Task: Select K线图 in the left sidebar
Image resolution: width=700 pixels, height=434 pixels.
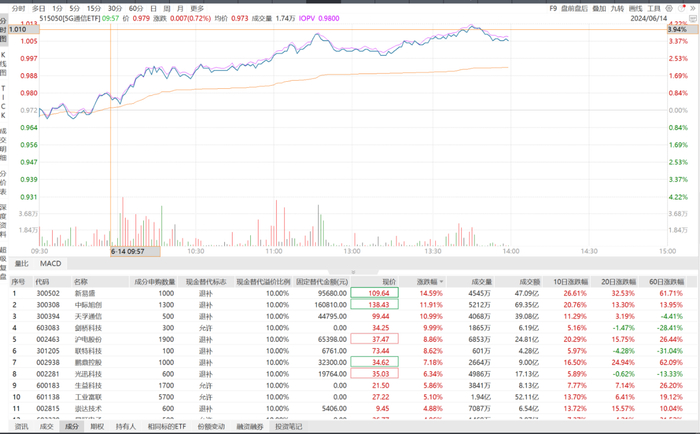Action: tap(4, 63)
